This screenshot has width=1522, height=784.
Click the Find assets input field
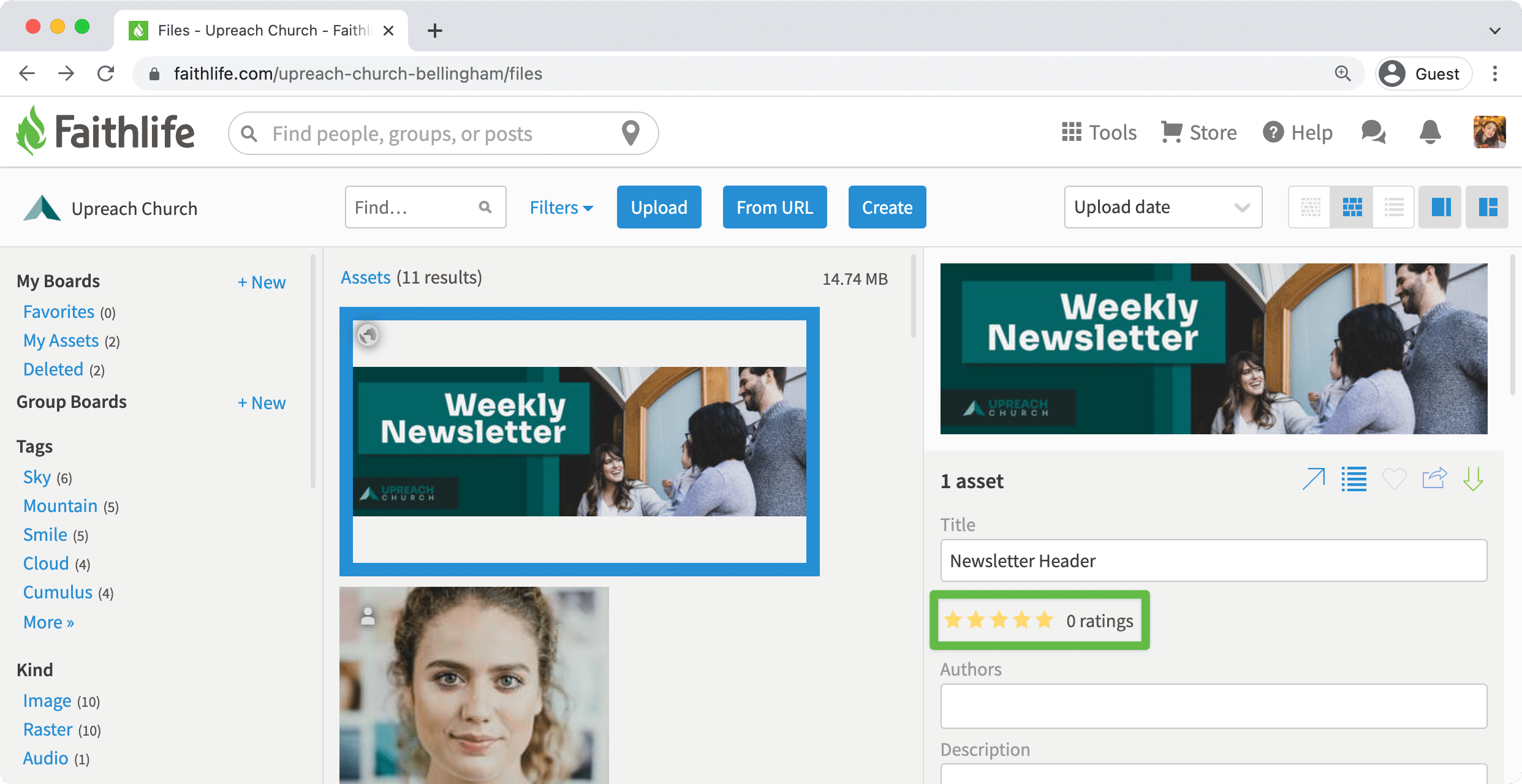(425, 207)
